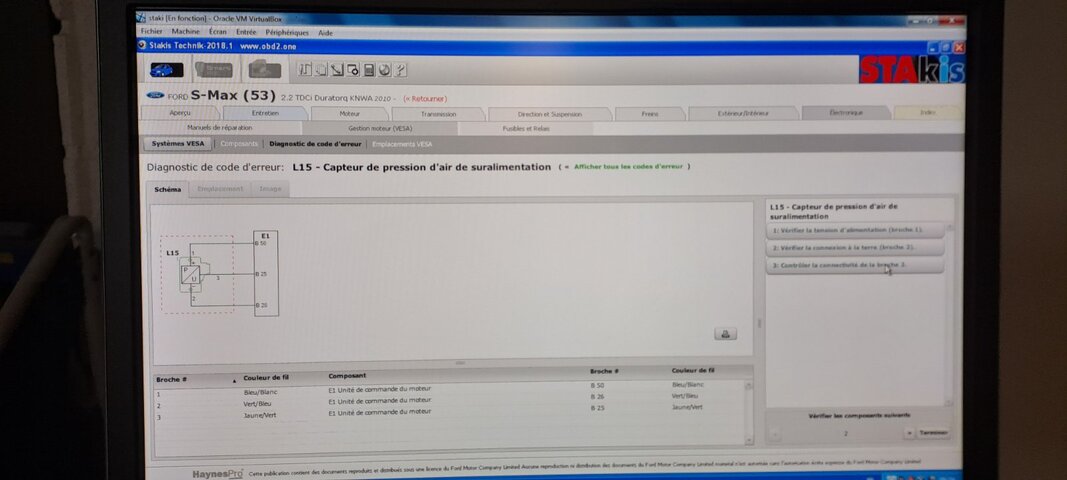Screen dimensions: 1067x480
Task: Open the Écran menu
Action: 218,32
